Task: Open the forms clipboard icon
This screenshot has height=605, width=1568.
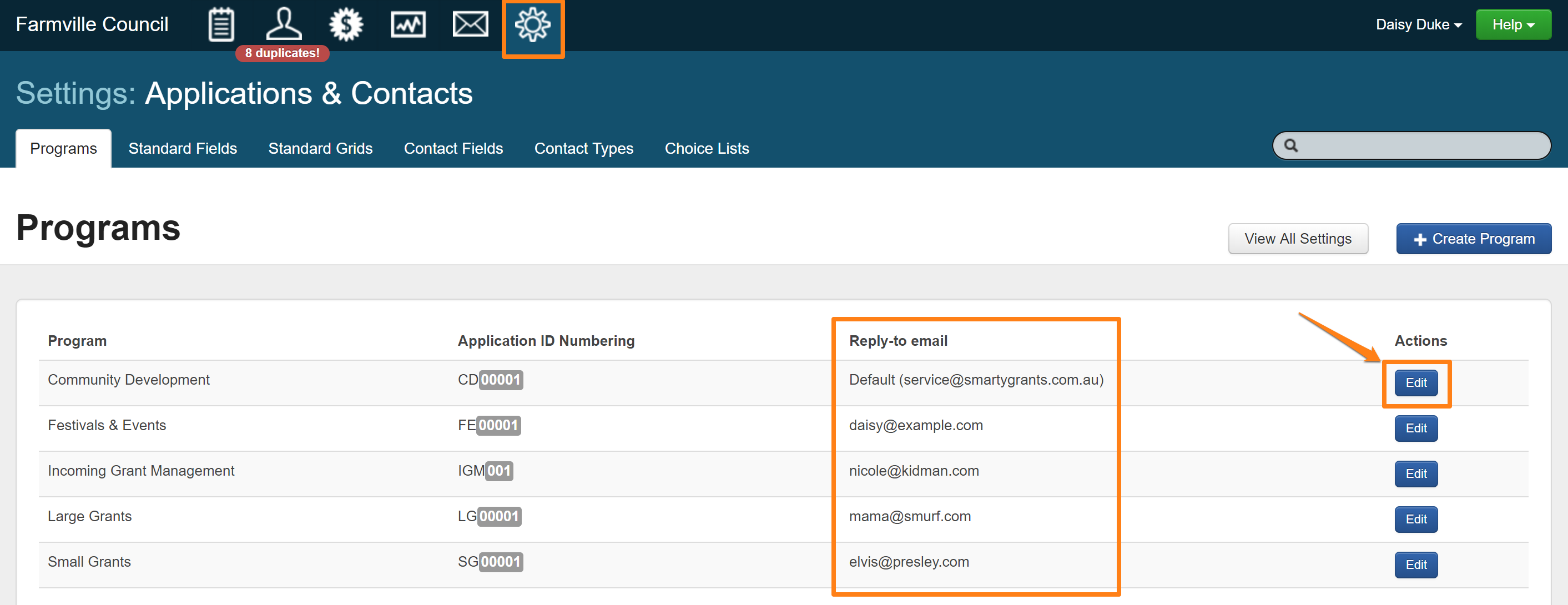Action: pos(220,25)
